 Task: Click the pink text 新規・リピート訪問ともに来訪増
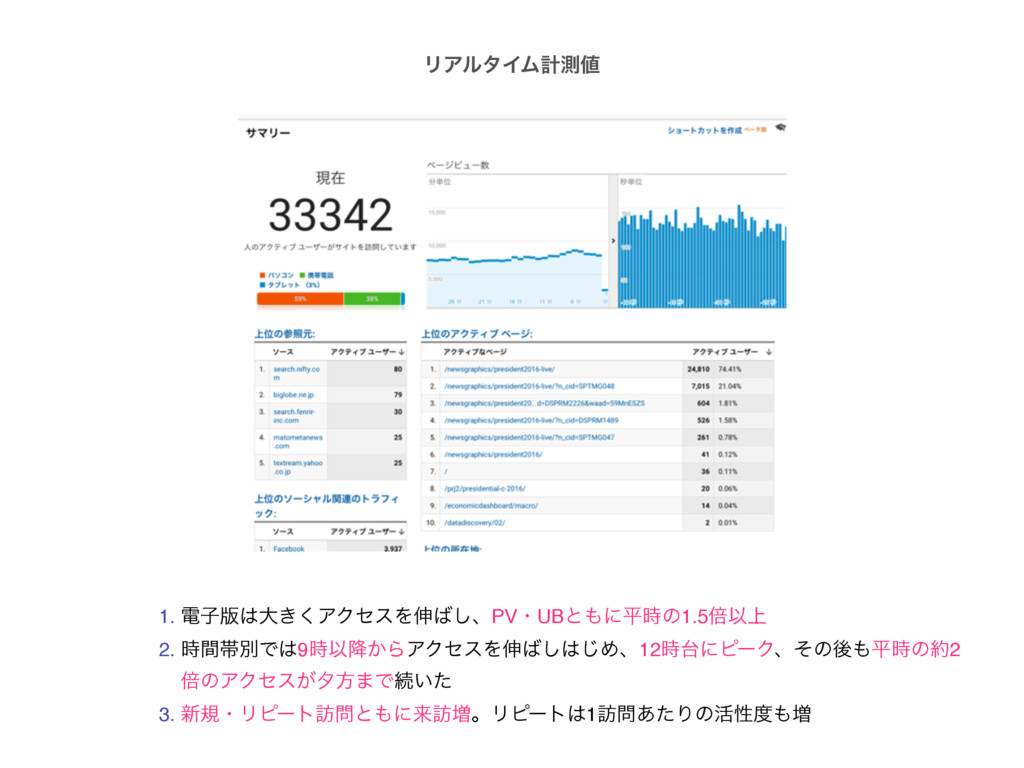[325, 713]
